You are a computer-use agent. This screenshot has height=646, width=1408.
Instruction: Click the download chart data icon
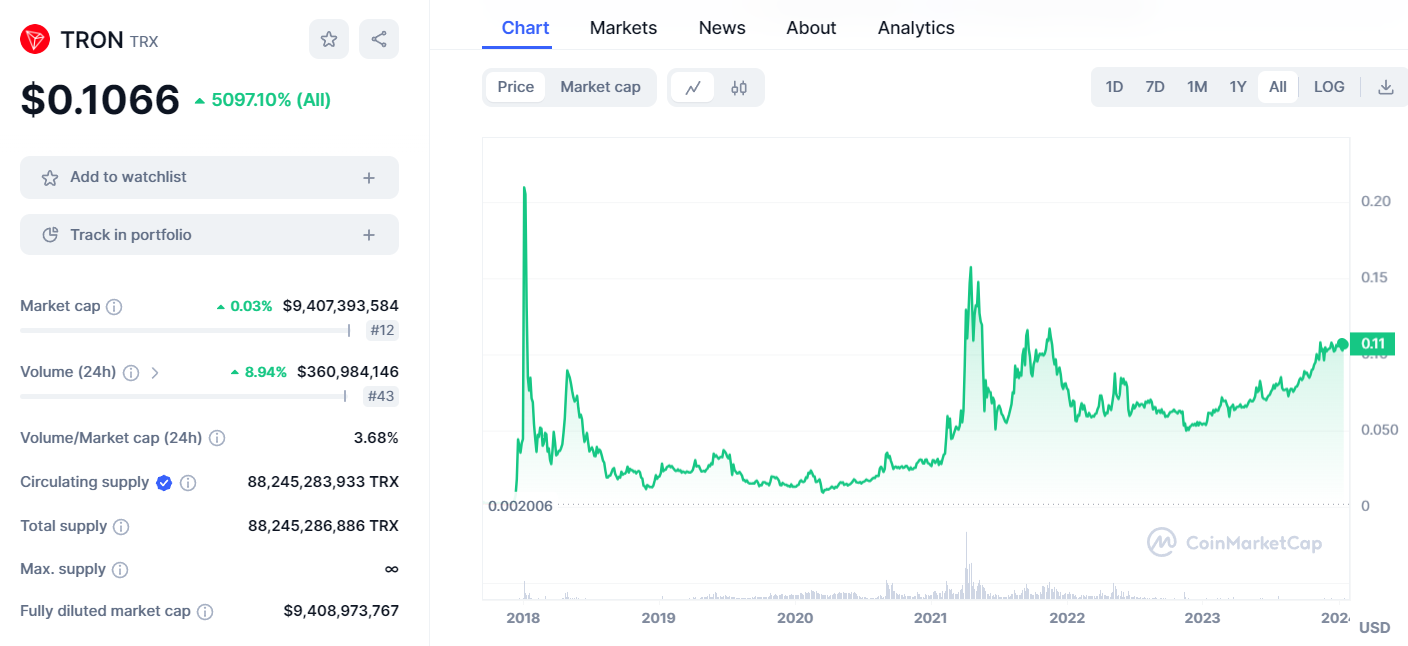click(1386, 87)
